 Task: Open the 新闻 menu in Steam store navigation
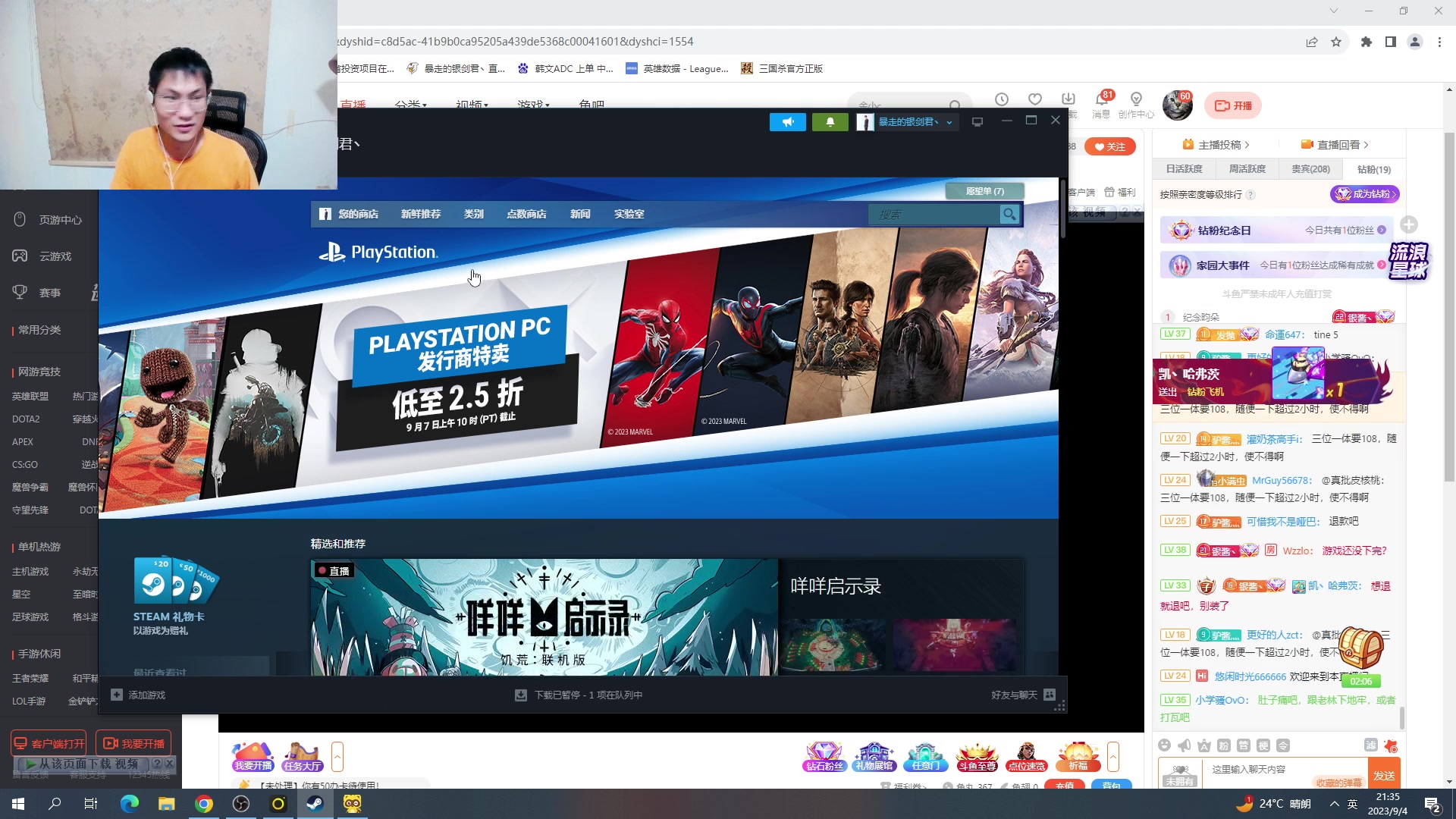(x=580, y=214)
